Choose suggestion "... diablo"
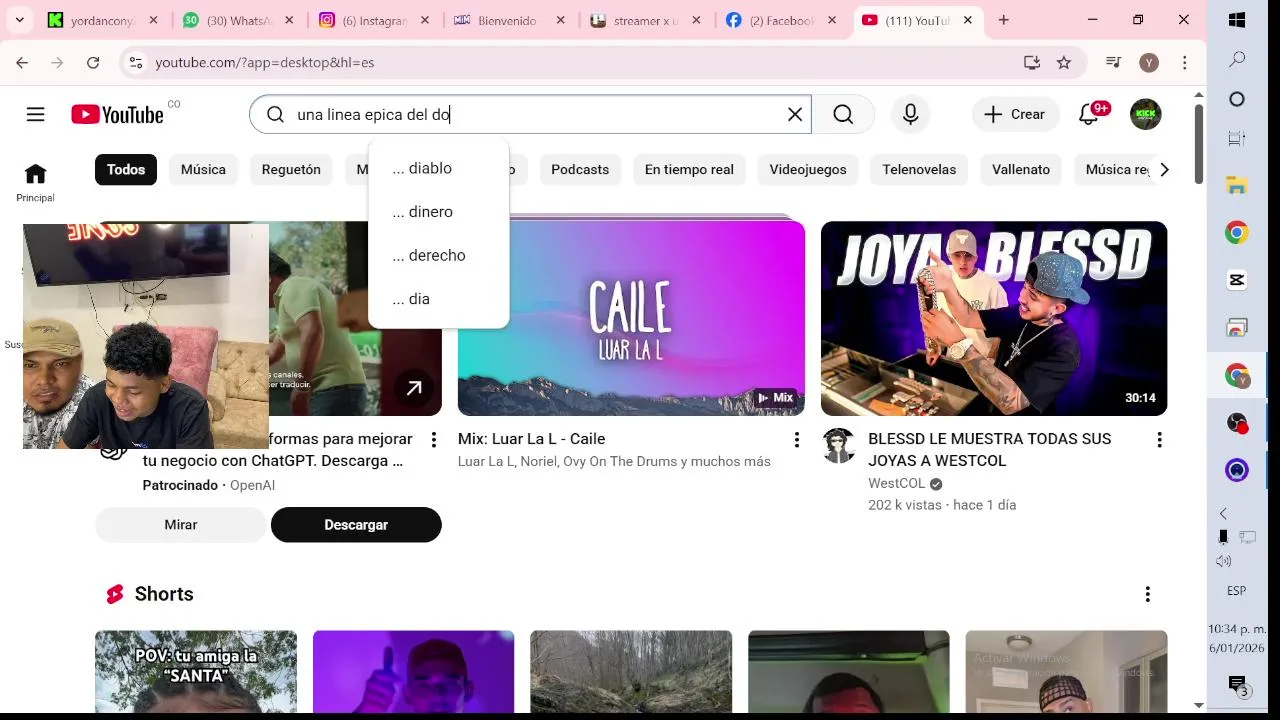The image size is (1280, 720). pyautogui.click(x=438, y=168)
